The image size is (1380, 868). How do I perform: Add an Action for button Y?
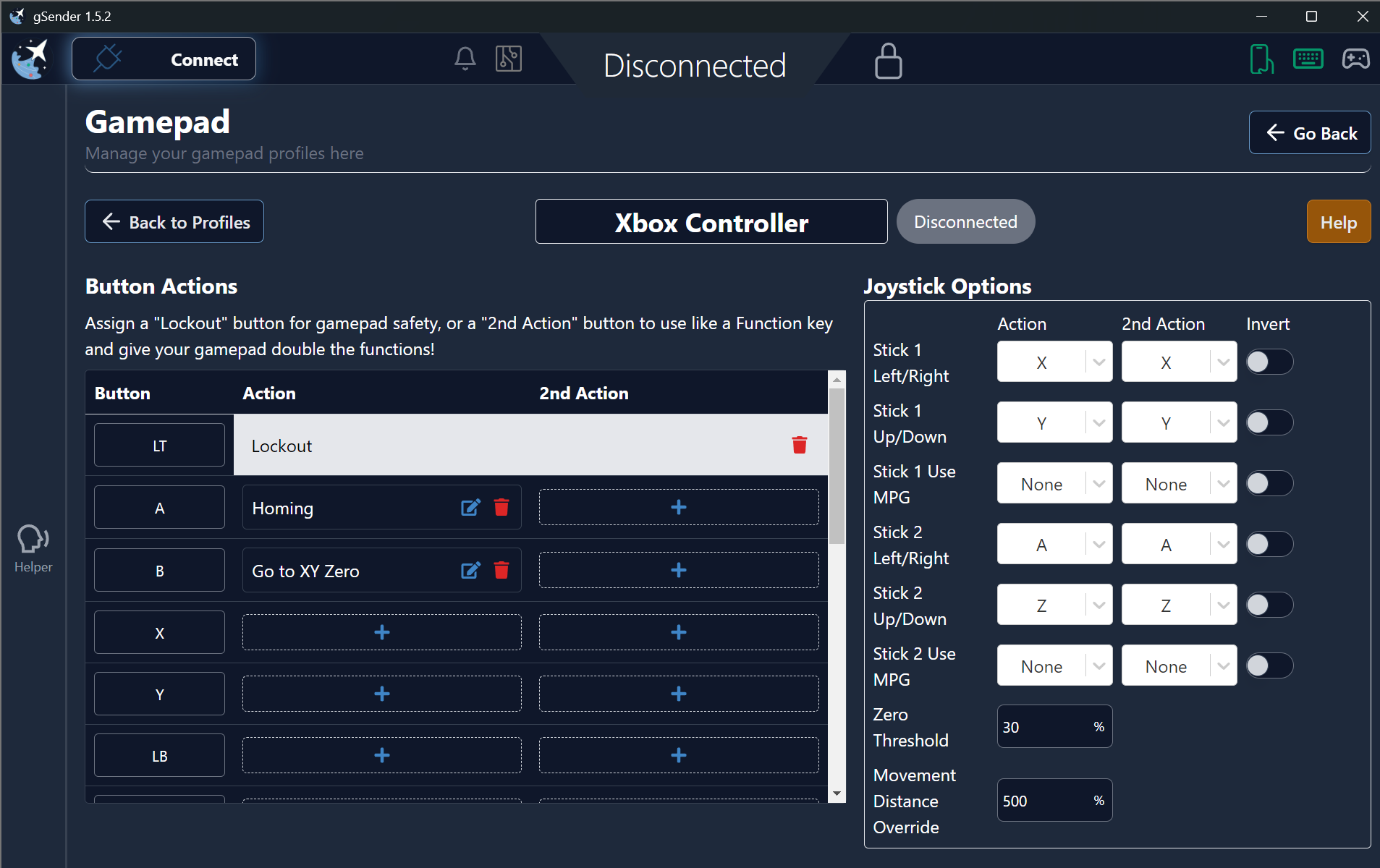click(382, 694)
